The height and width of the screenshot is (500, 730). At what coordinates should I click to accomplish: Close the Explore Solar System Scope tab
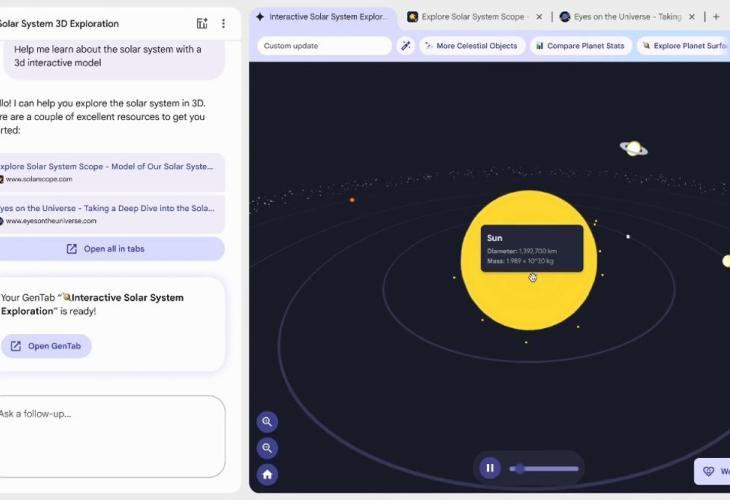[x=539, y=17]
